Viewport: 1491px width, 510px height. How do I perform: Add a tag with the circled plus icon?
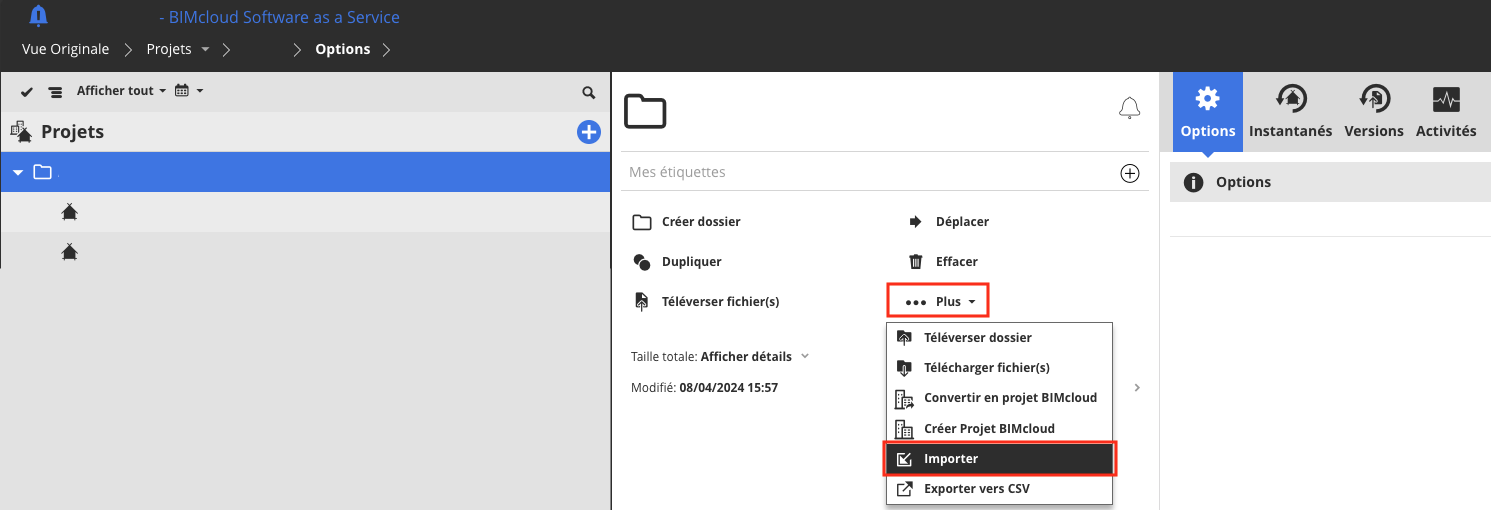tap(1130, 173)
